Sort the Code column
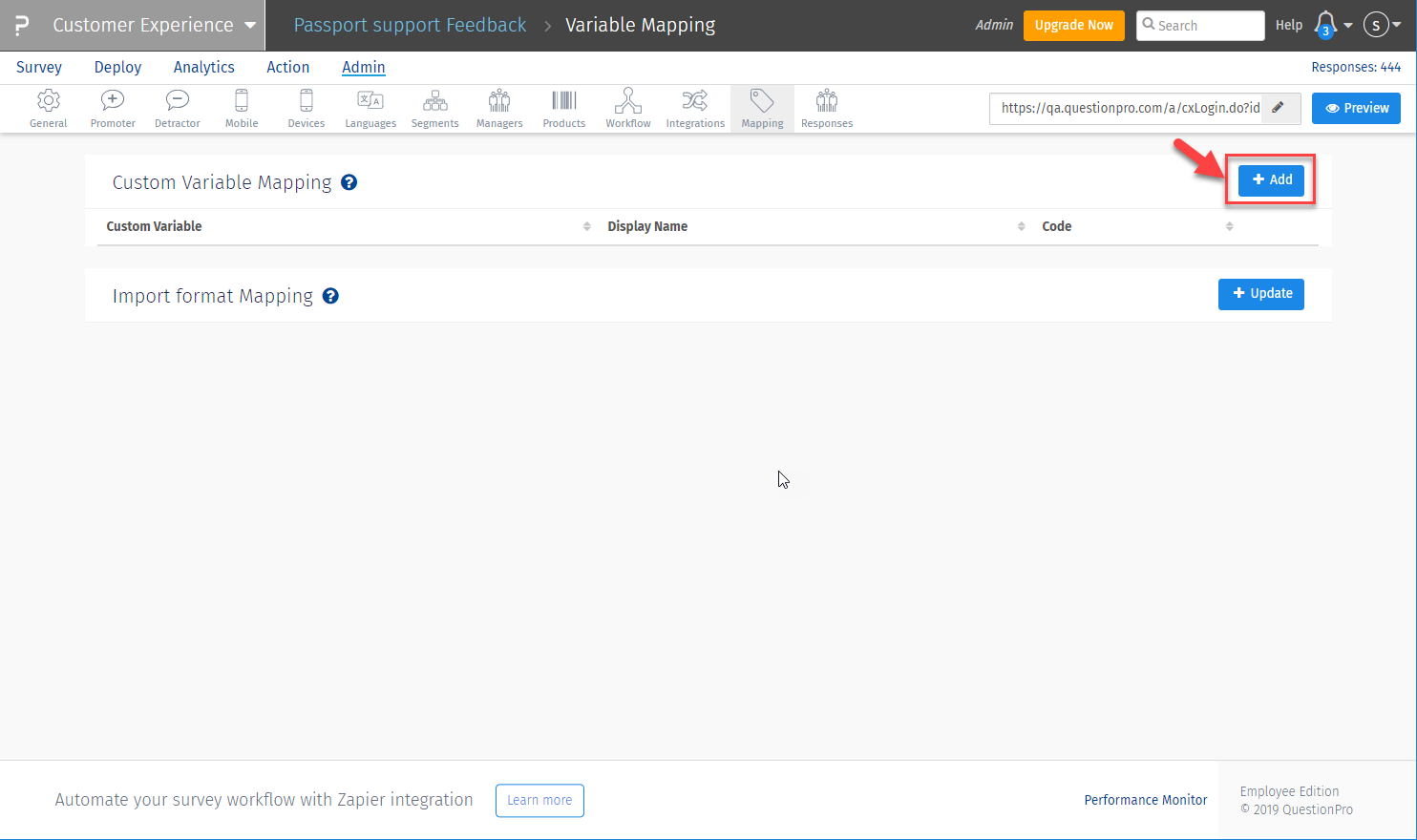This screenshot has height=840, width=1417. [x=1230, y=226]
